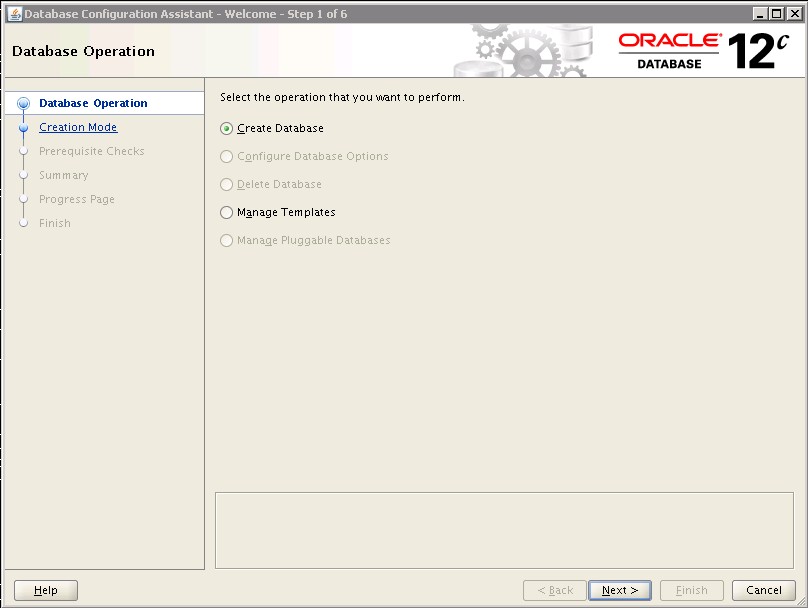Choose the Delete Database radio button
This screenshot has width=808, height=608.
click(x=226, y=184)
